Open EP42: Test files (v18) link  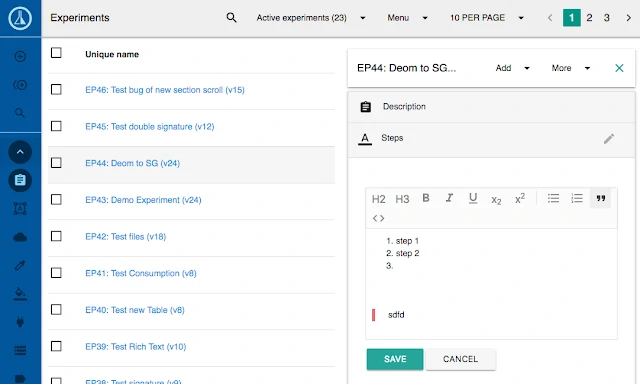click(125, 236)
